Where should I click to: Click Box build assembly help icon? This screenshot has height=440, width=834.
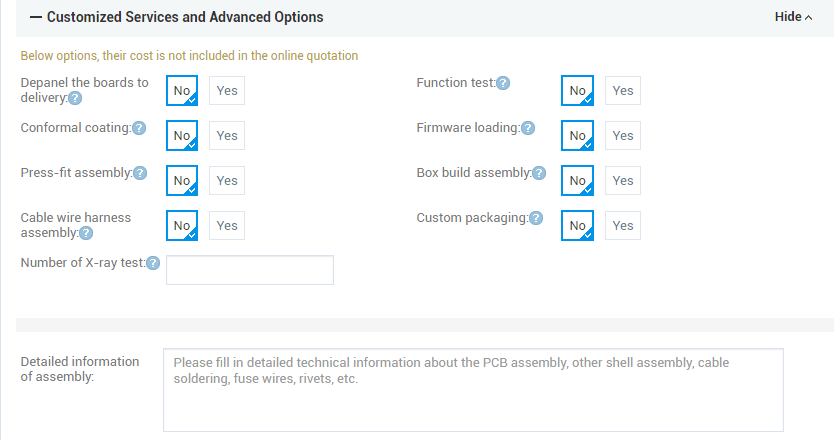(x=539, y=173)
